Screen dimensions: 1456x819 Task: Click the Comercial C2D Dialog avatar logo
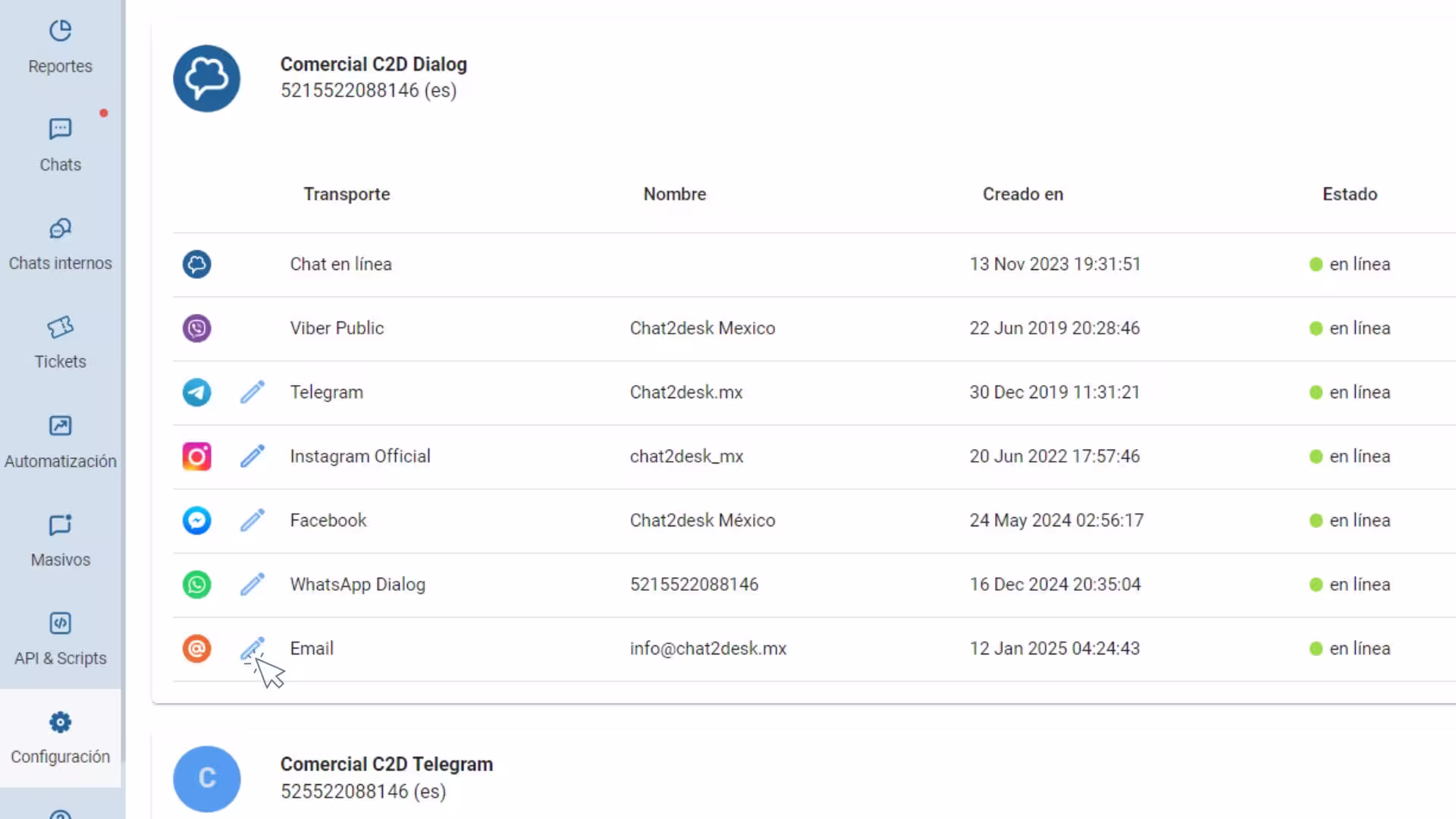pyautogui.click(x=206, y=78)
